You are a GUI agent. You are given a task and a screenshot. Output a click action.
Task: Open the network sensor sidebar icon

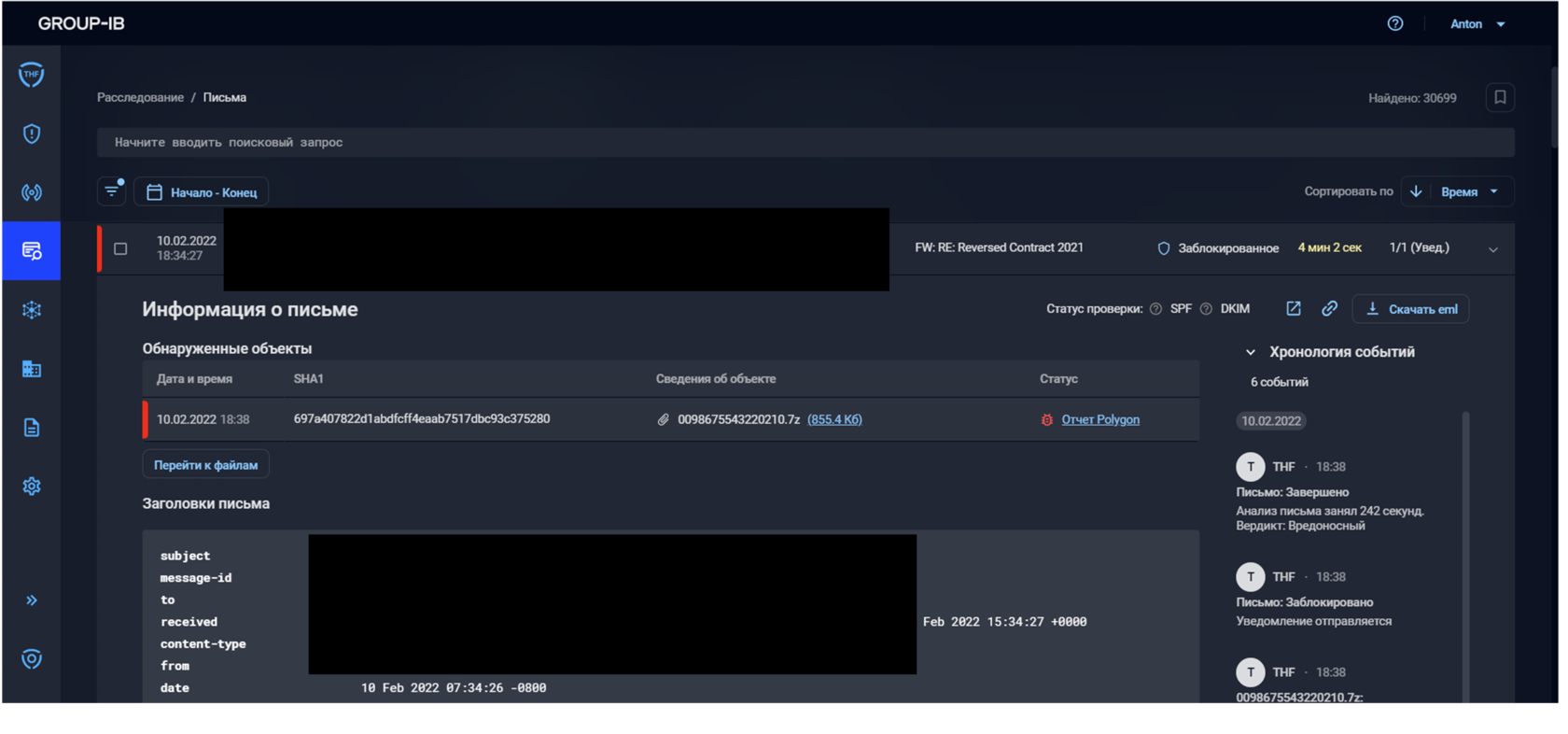tap(32, 192)
